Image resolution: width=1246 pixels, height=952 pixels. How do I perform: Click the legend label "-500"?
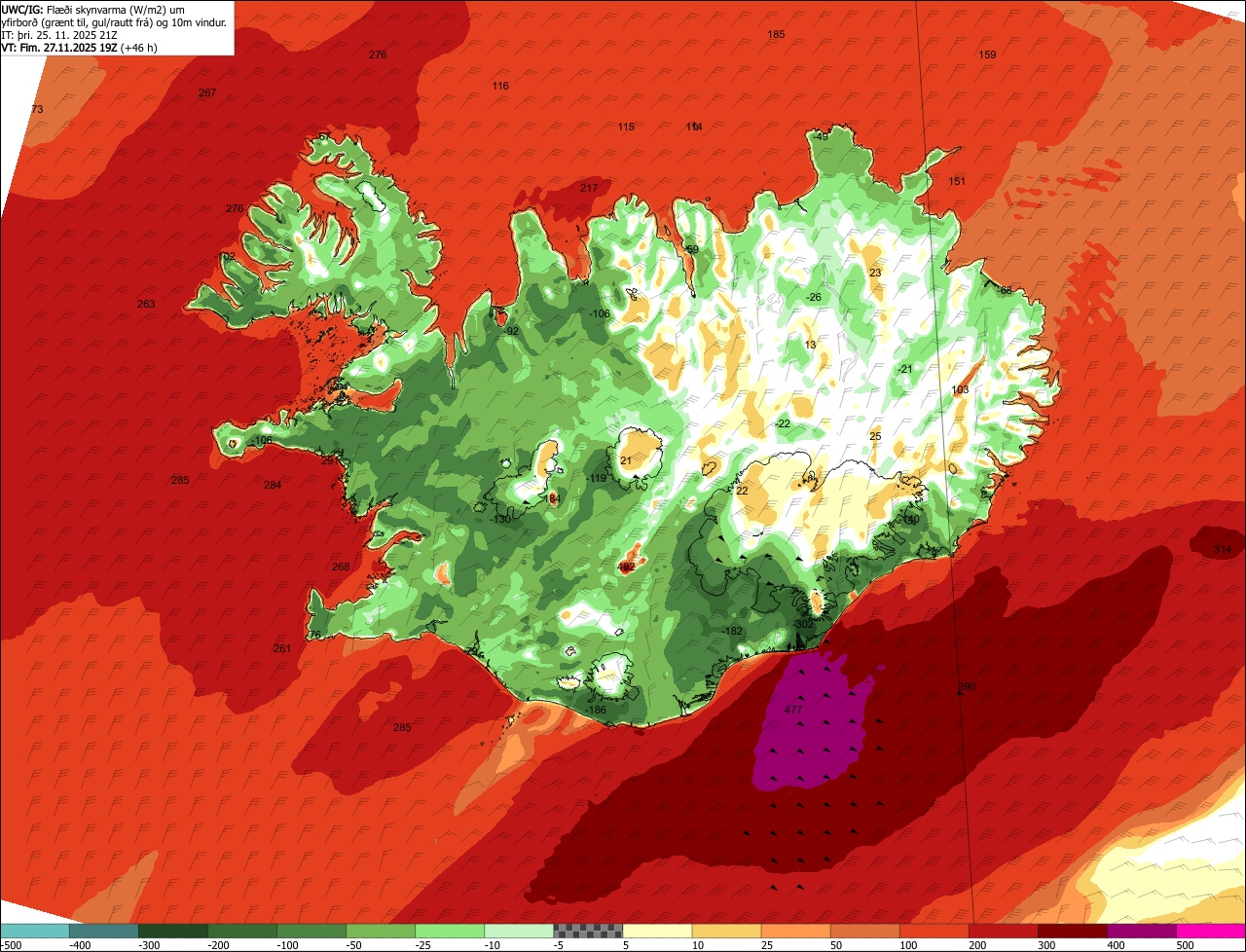tap(11, 945)
